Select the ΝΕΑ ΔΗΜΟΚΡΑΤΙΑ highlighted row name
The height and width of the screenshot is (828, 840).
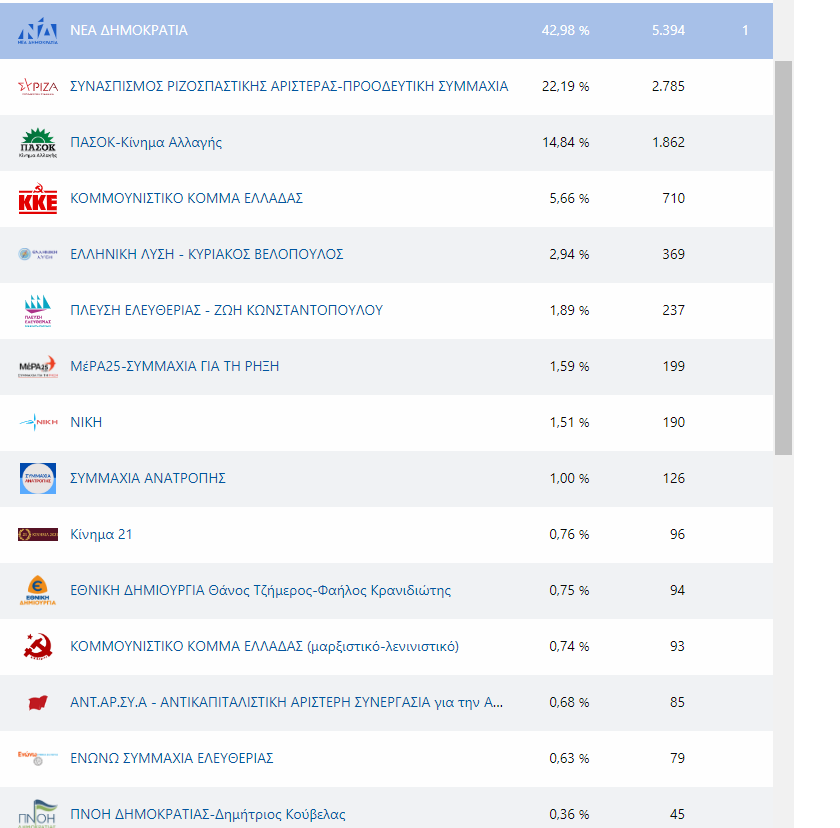tap(129, 31)
